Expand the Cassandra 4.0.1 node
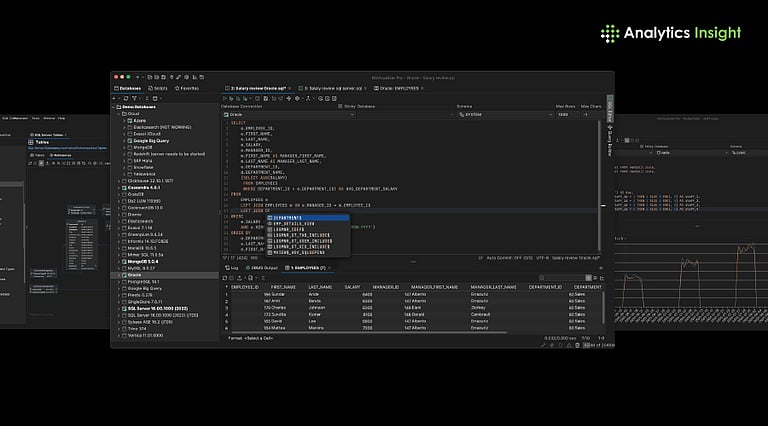The image size is (768, 426). point(119,188)
